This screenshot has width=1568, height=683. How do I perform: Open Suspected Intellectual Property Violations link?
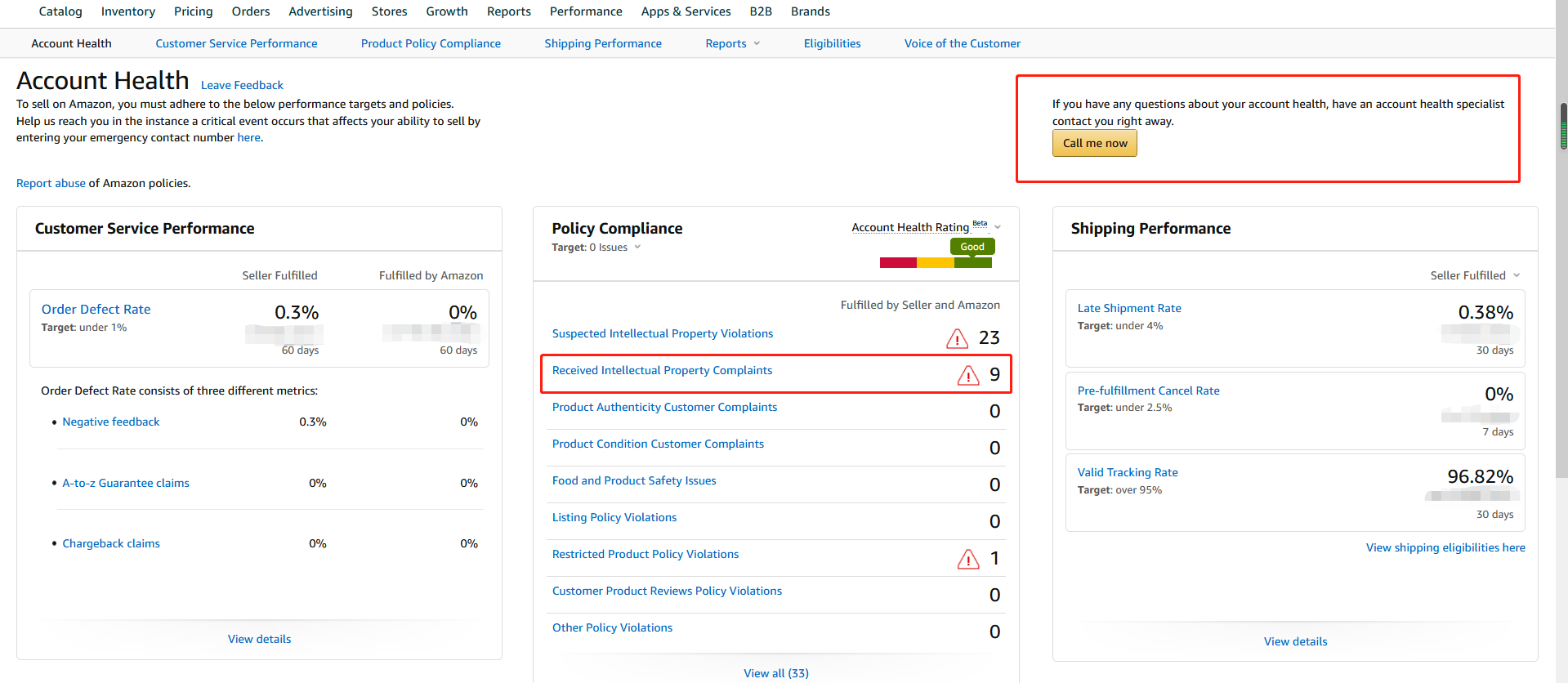click(x=663, y=334)
